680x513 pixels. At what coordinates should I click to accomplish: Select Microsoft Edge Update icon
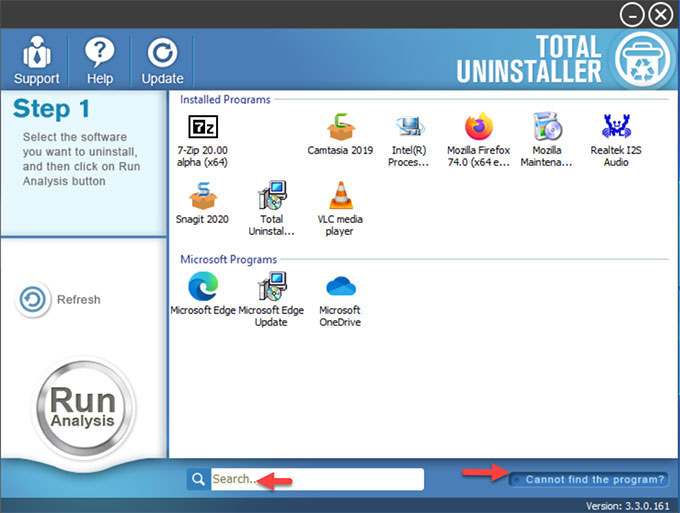[x=272, y=286]
